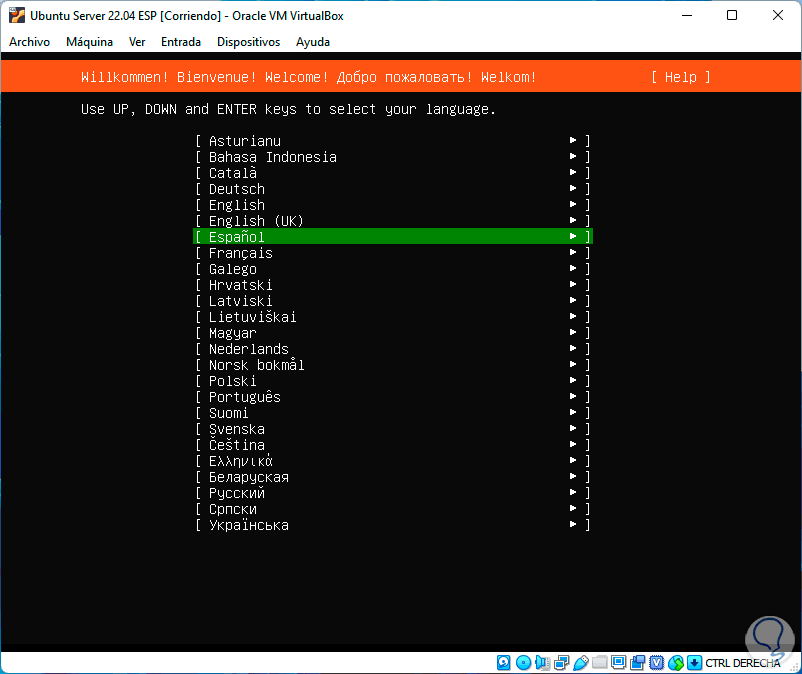This screenshot has width=802, height=674.
Task: Select the Čeština language row
Action: tap(393, 445)
